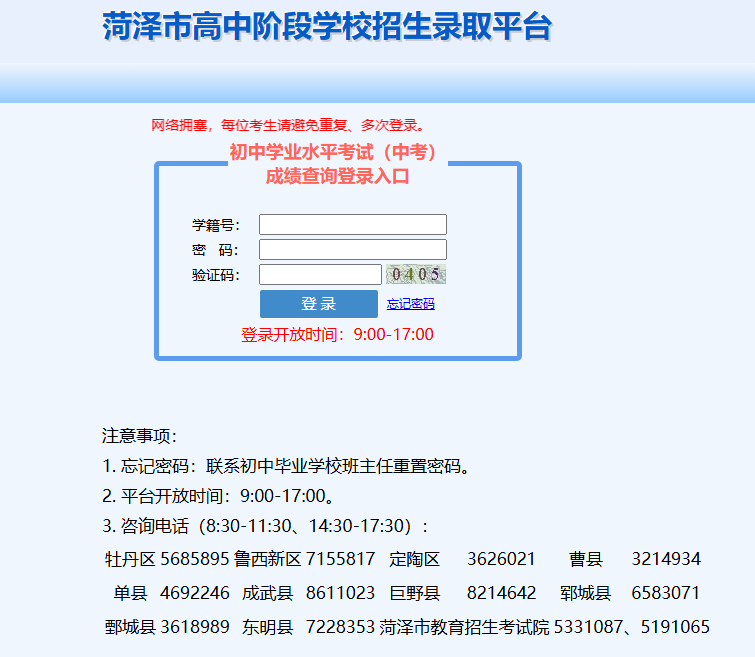Click the 学籍号 input field
This screenshot has height=657, width=755.
point(352,224)
